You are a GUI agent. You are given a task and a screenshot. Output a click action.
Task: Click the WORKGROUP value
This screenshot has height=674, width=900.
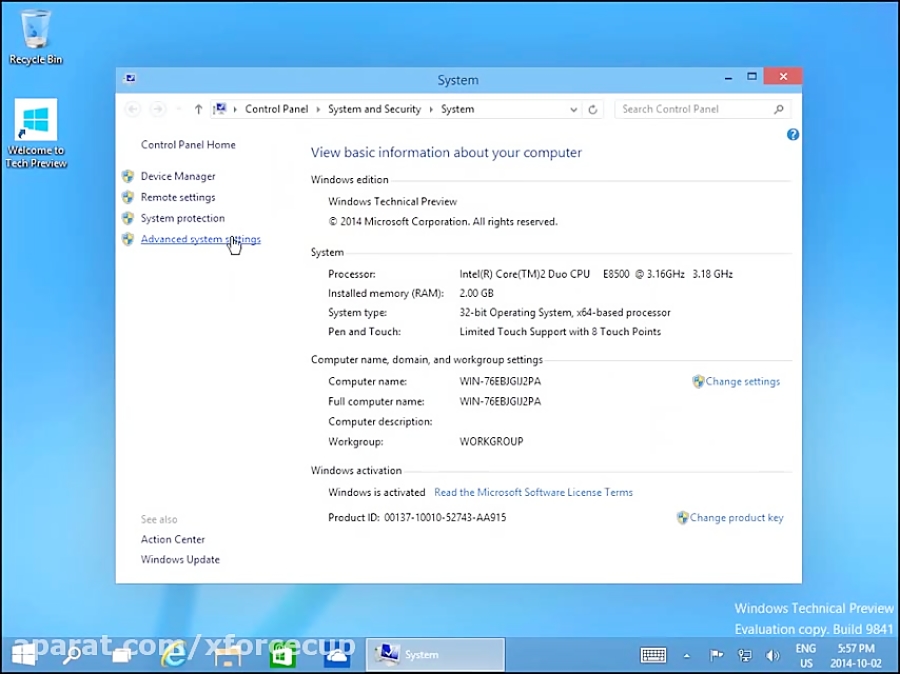click(x=491, y=442)
